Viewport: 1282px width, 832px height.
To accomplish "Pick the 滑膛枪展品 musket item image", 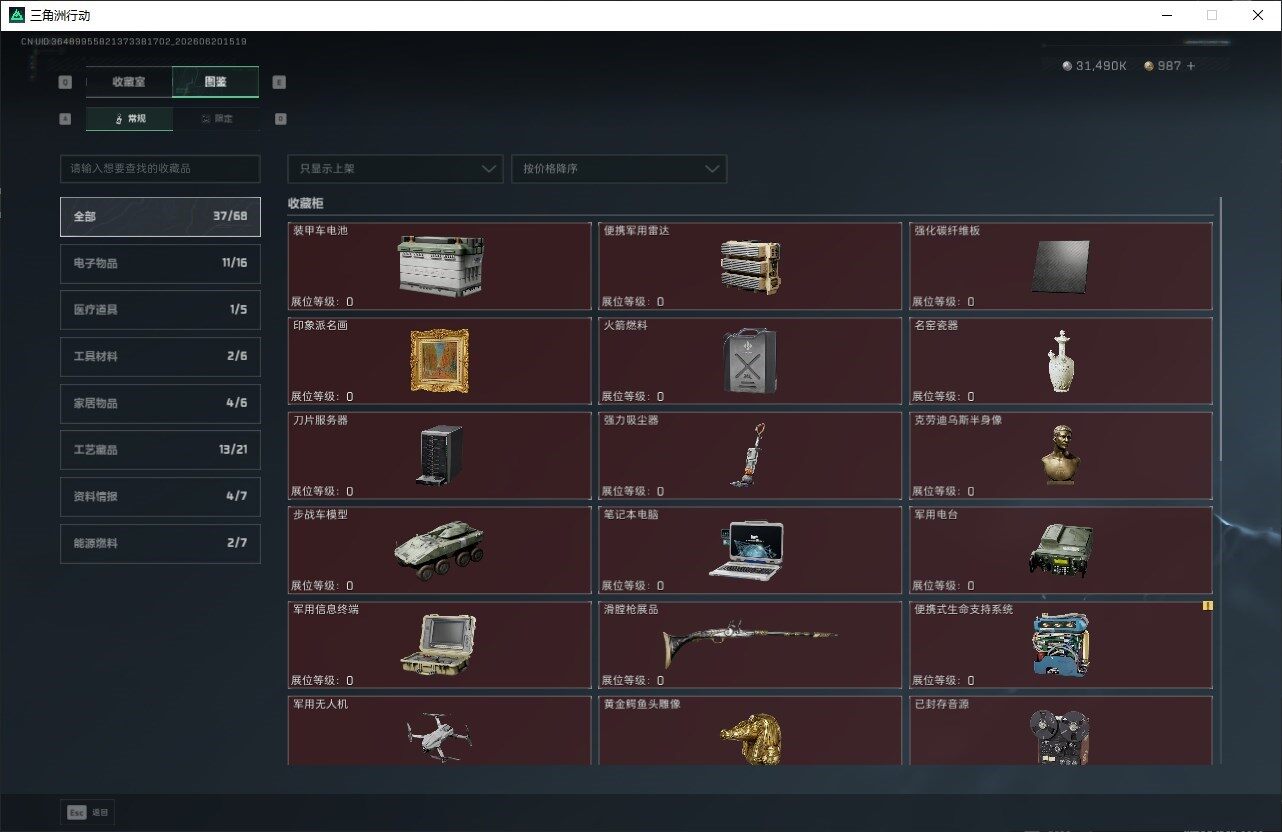I will [x=750, y=645].
